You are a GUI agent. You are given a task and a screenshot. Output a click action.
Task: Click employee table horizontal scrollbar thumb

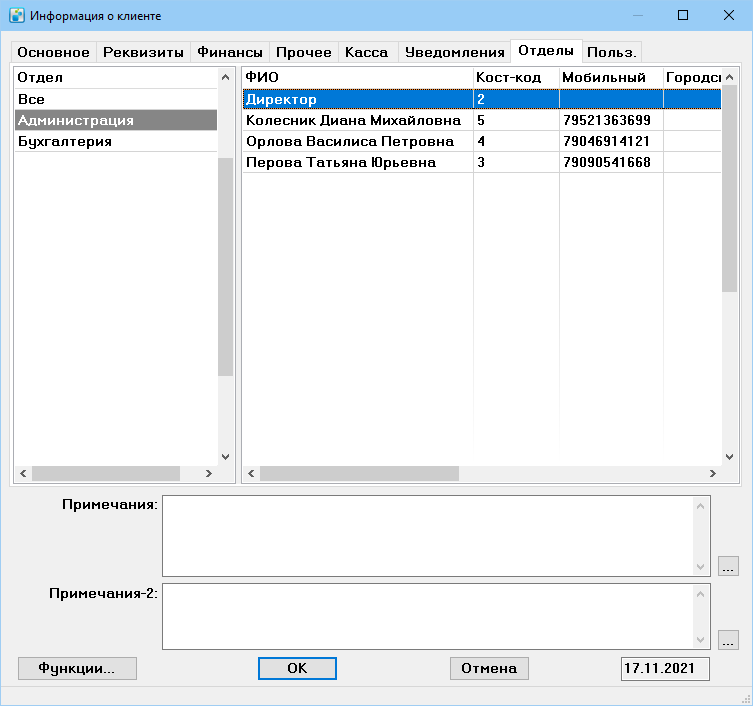tap(359, 473)
